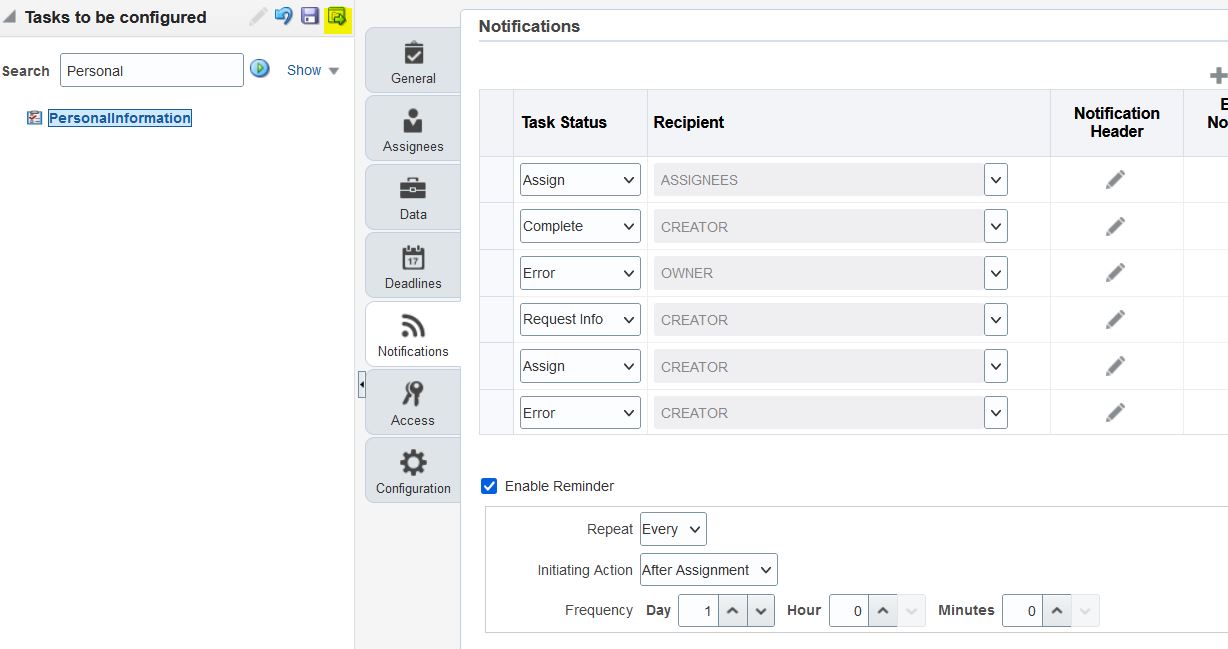Edit notification header for the Complete row
1228x649 pixels.
(1116, 226)
